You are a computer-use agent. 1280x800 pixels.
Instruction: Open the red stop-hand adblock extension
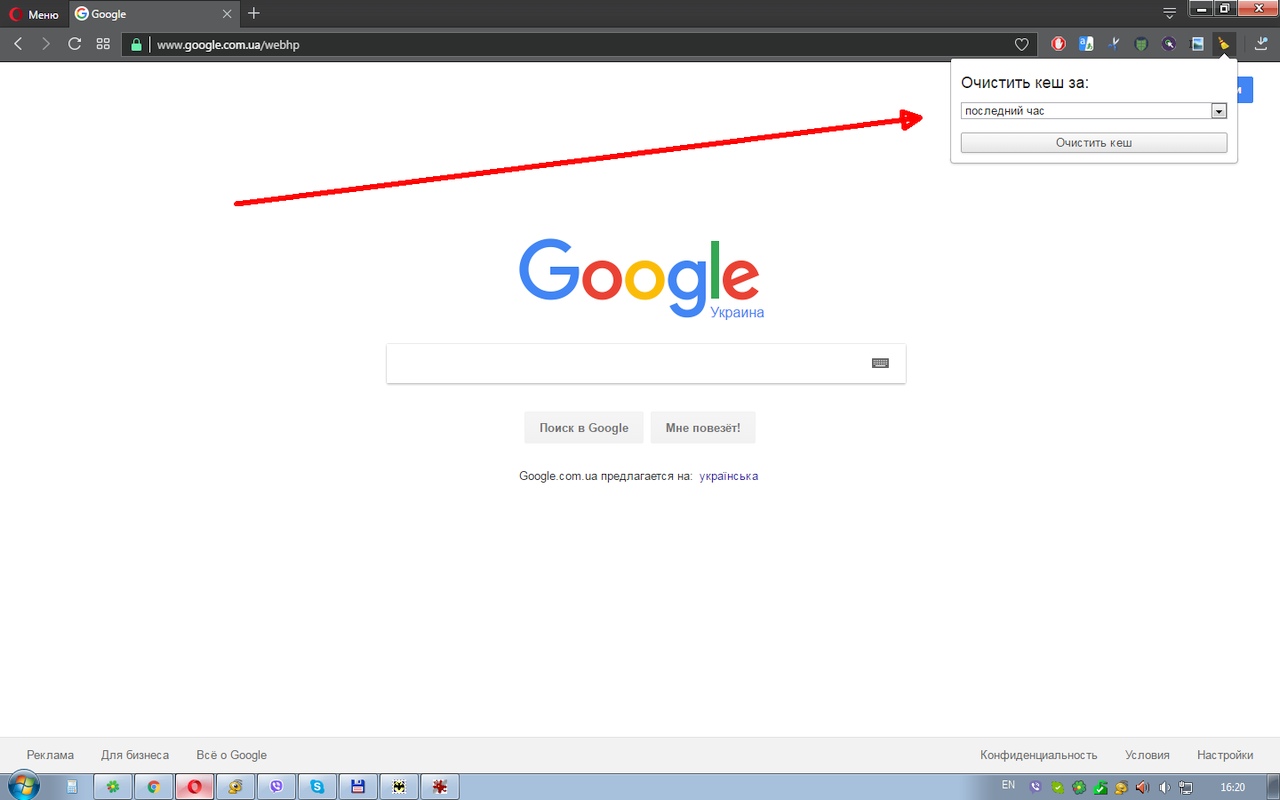click(x=1058, y=44)
